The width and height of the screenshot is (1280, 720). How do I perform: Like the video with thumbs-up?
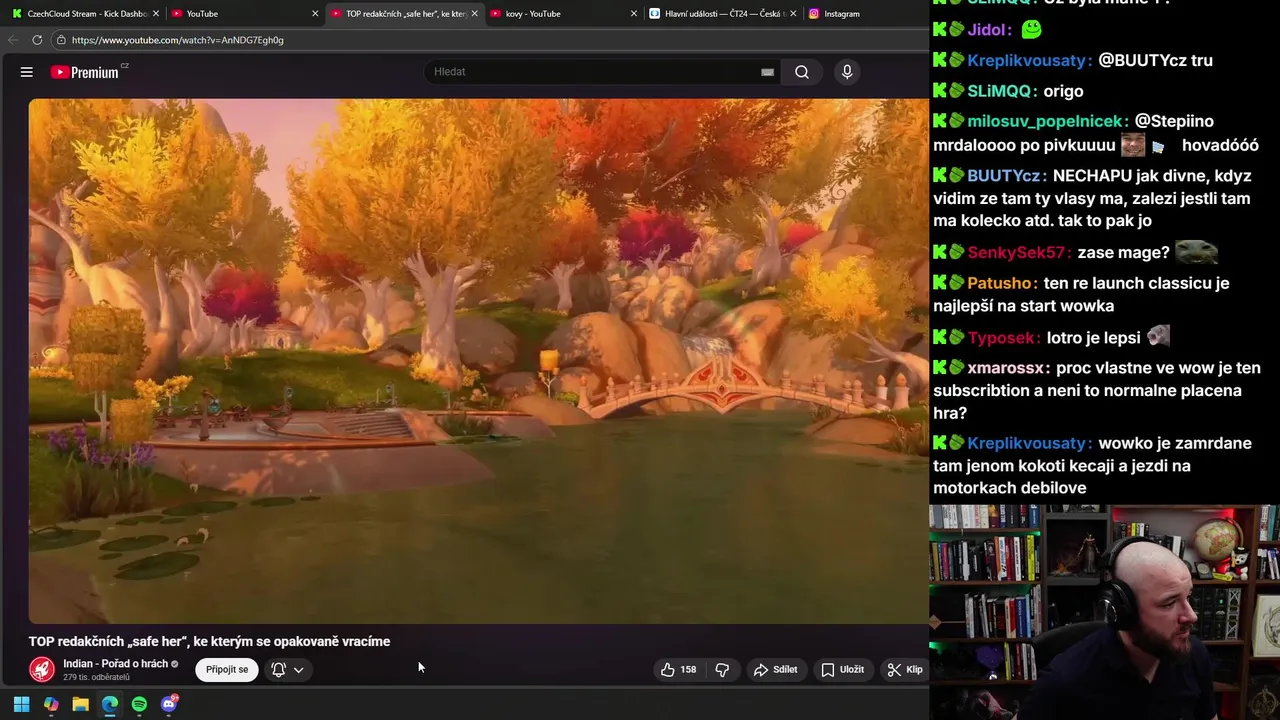click(x=678, y=670)
